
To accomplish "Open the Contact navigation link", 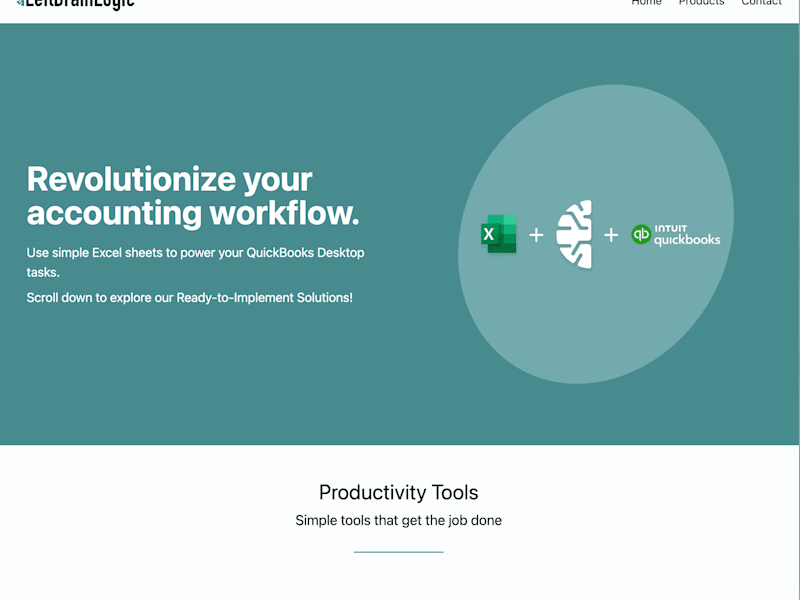I will coord(761,3).
